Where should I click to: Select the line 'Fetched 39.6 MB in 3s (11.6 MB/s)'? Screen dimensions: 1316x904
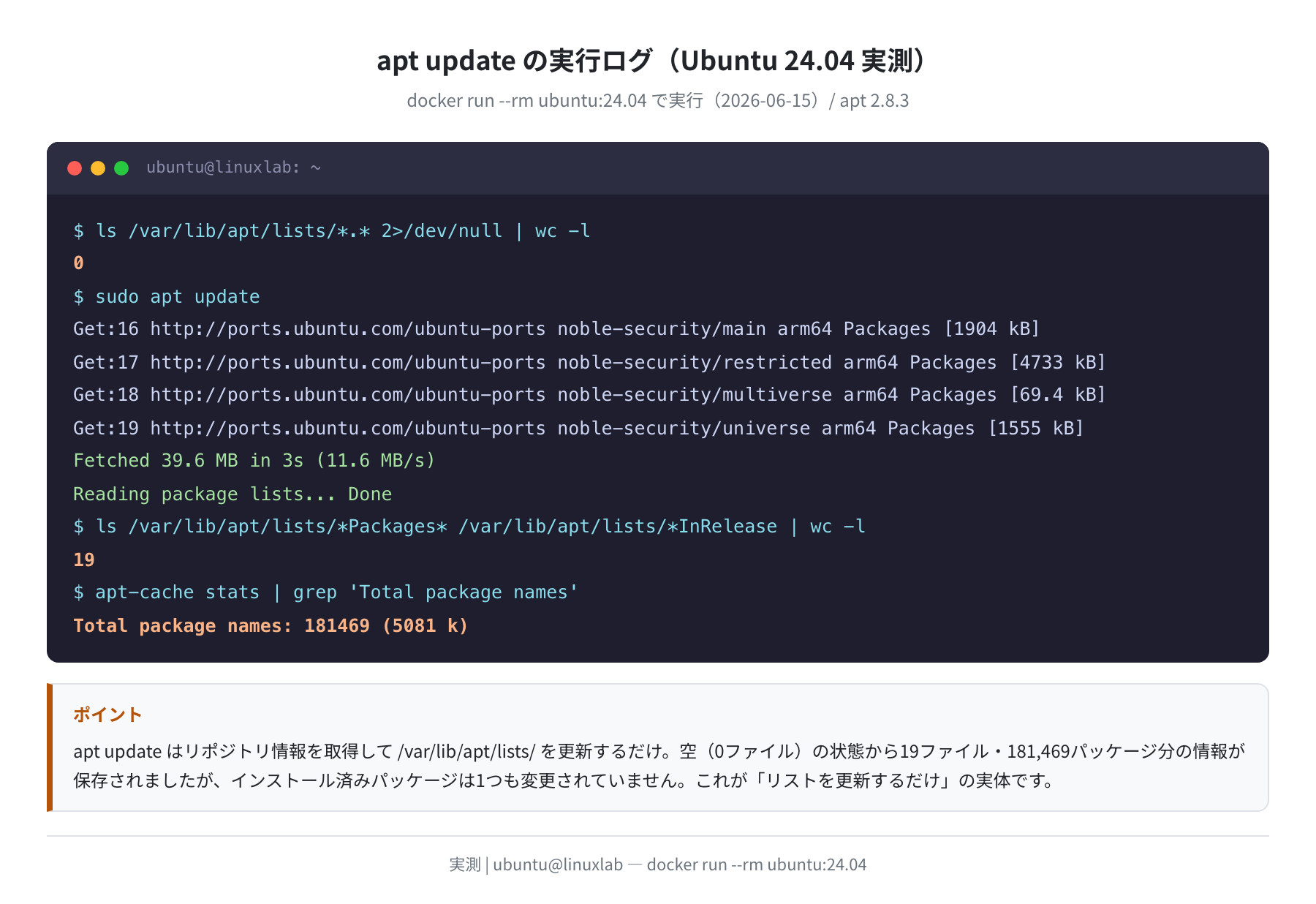pyautogui.click(x=254, y=461)
